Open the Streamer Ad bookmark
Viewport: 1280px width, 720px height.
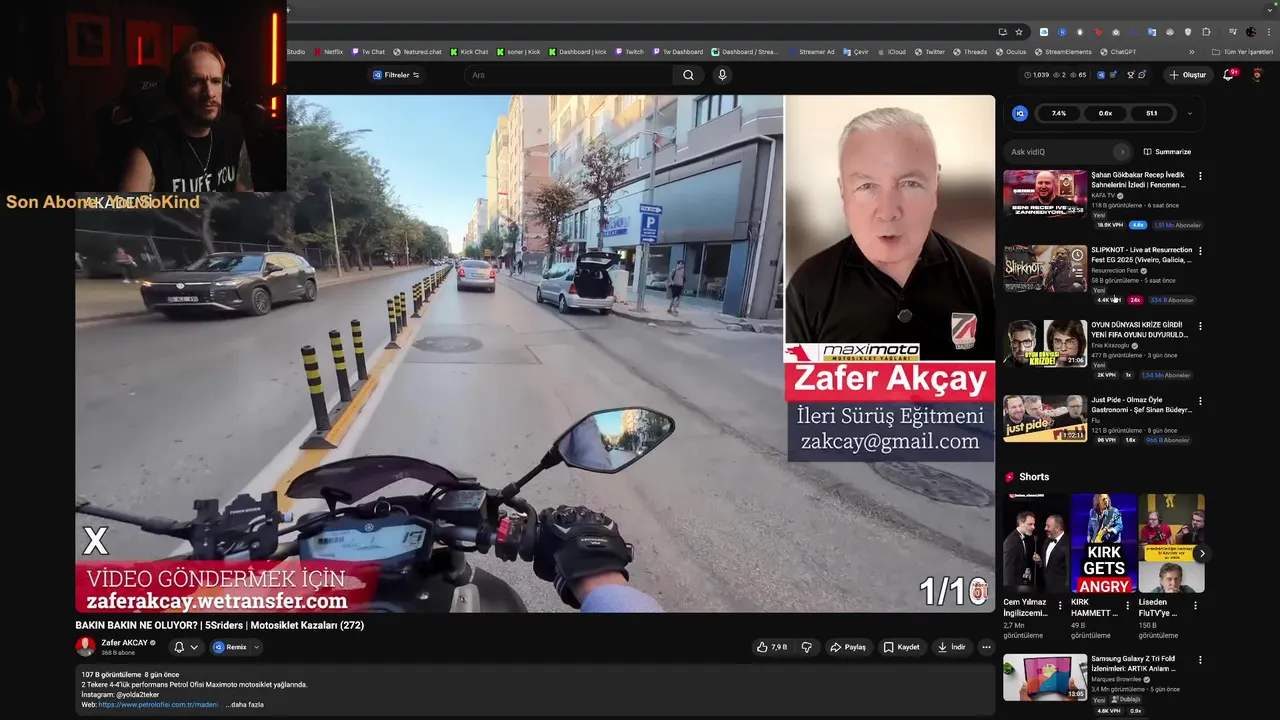click(x=811, y=52)
